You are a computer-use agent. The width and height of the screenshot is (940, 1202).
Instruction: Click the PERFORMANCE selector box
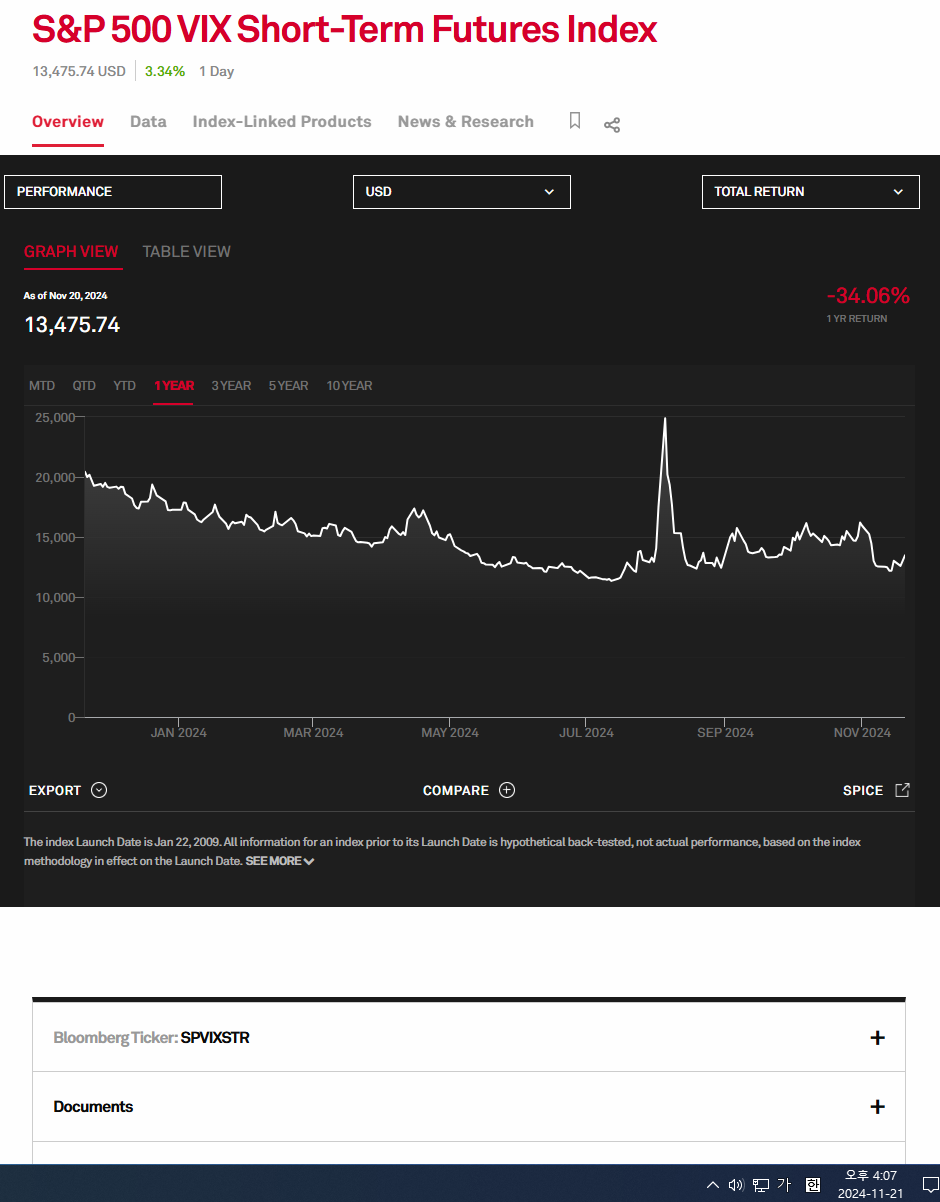click(x=113, y=192)
